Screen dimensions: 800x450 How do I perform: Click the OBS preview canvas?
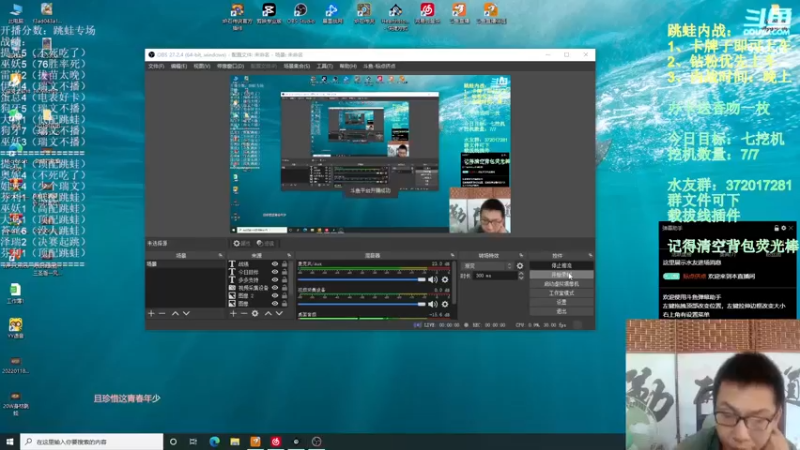[x=370, y=154]
